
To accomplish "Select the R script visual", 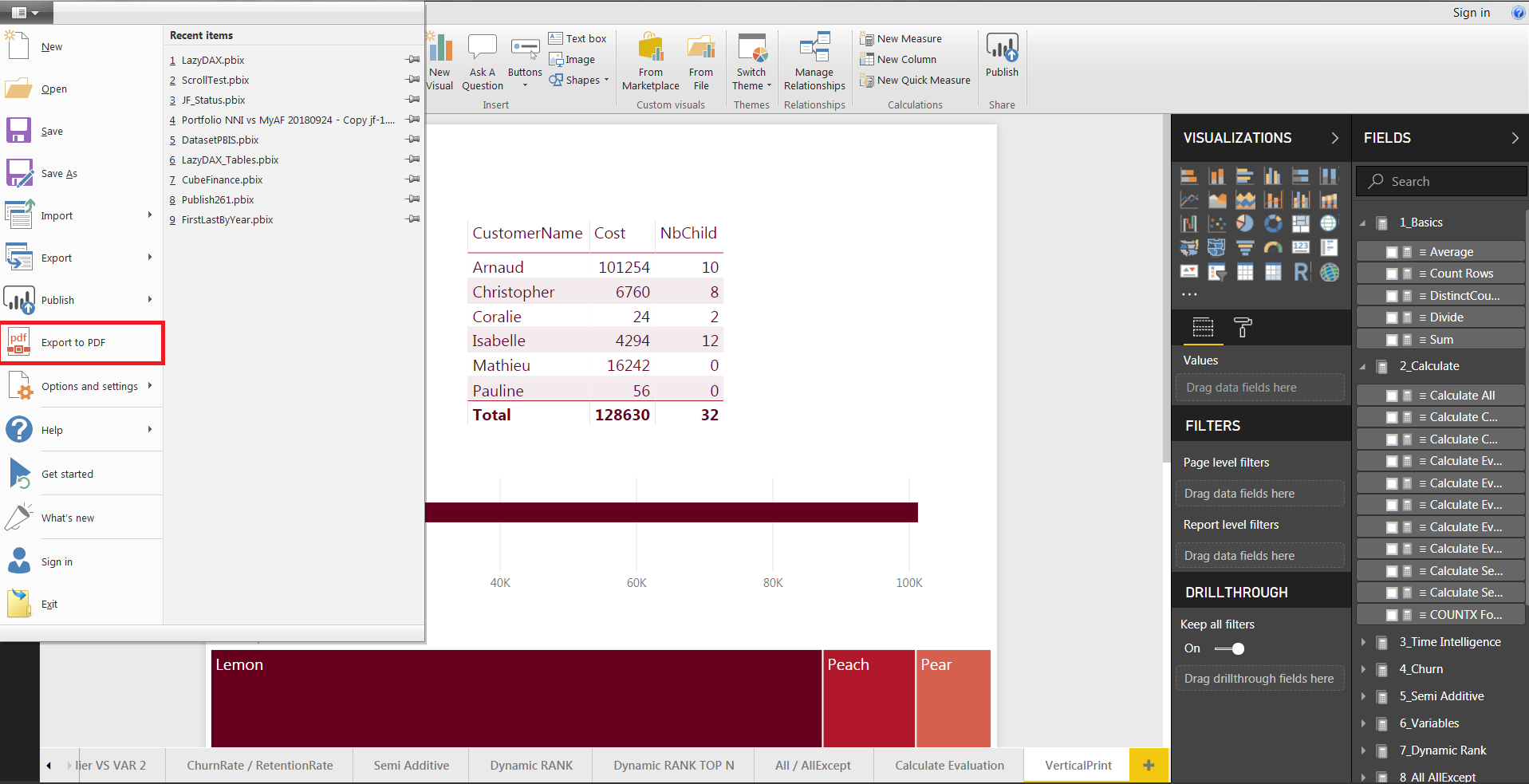I will (x=1301, y=272).
